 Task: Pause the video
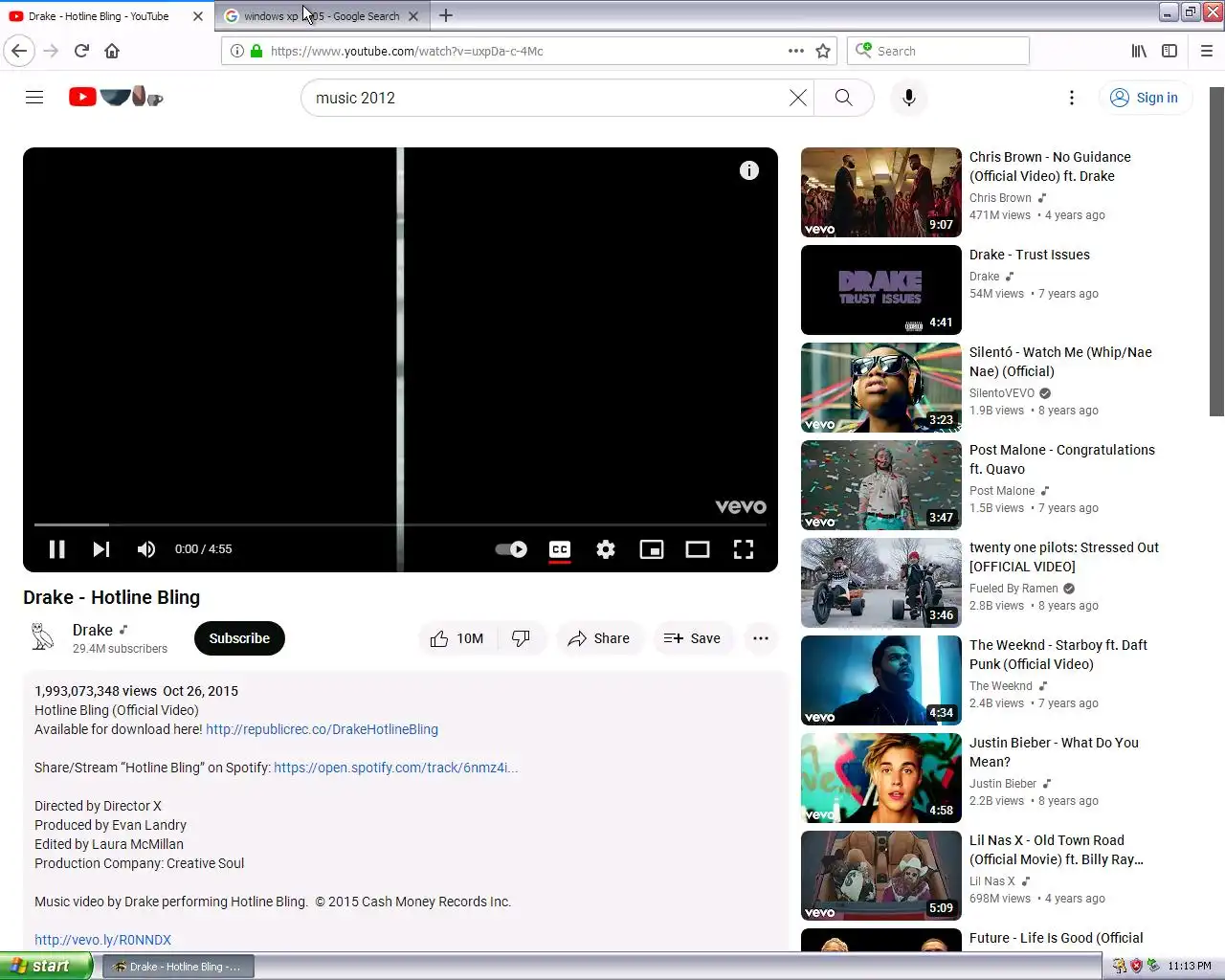coord(56,549)
